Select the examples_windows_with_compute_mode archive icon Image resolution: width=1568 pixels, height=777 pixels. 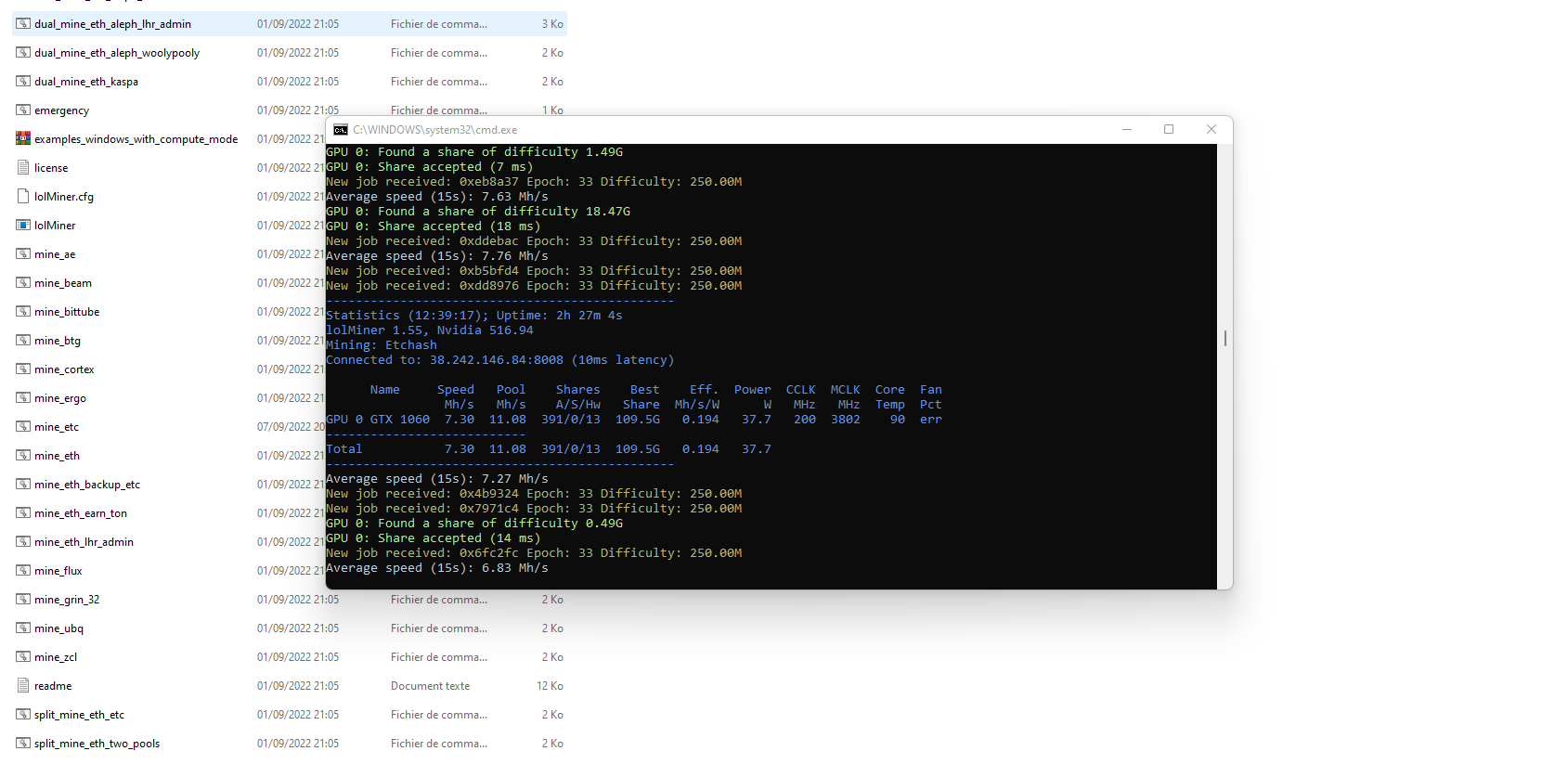(x=23, y=139)
